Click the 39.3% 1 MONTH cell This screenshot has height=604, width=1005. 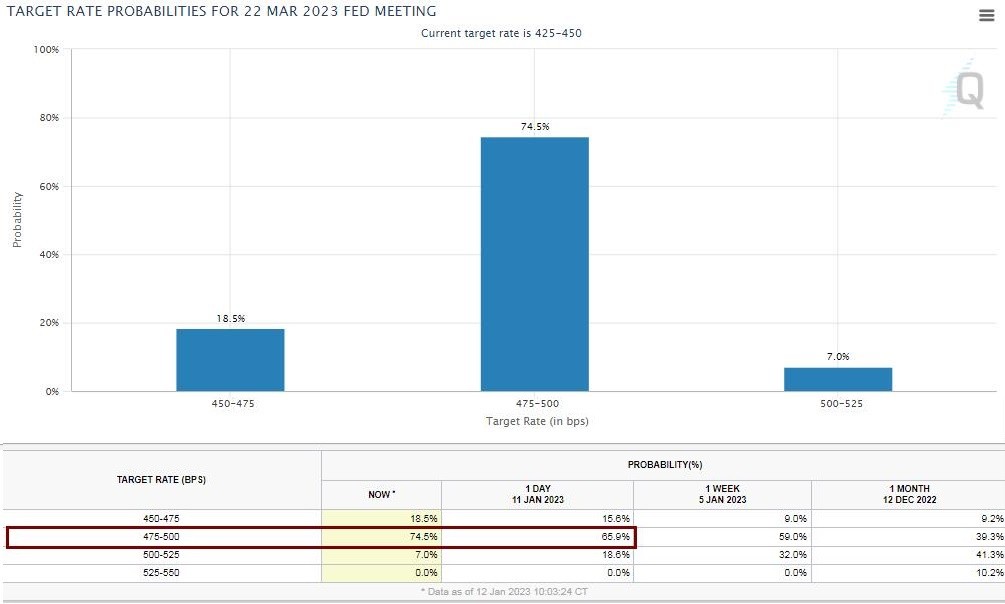click(x=909, y=537)
